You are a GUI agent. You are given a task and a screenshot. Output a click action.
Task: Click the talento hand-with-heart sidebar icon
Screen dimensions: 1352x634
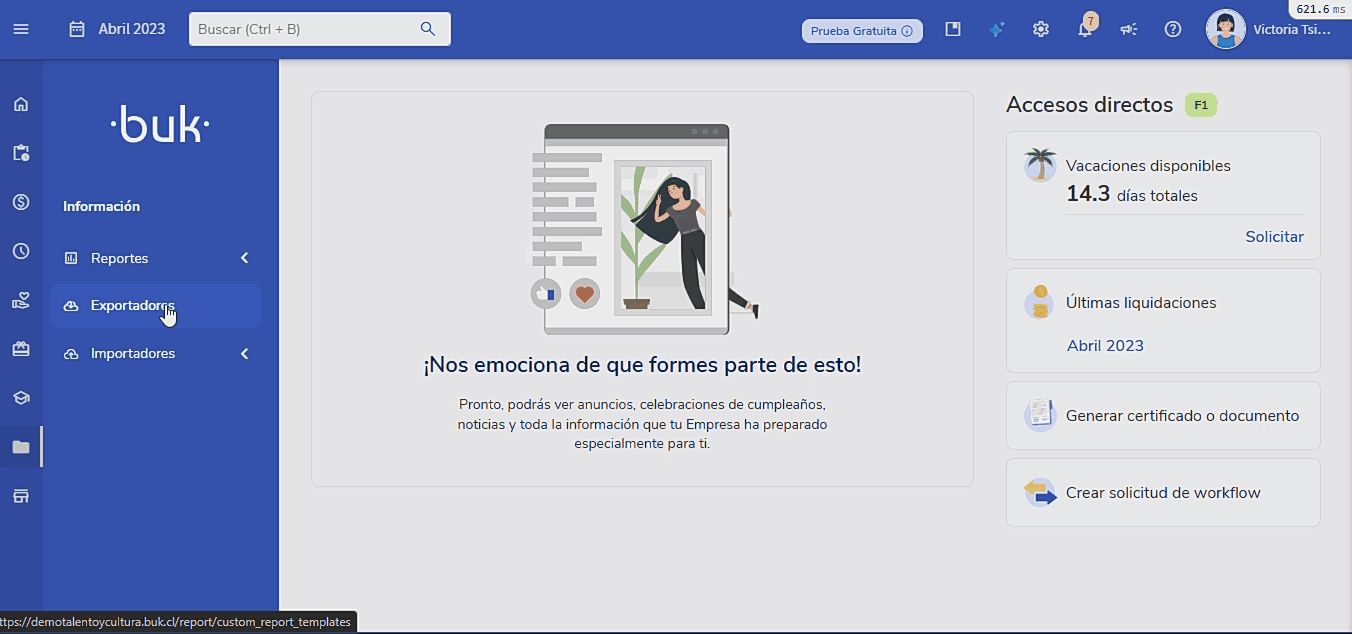pyautogui.click(x=20, y=299)
